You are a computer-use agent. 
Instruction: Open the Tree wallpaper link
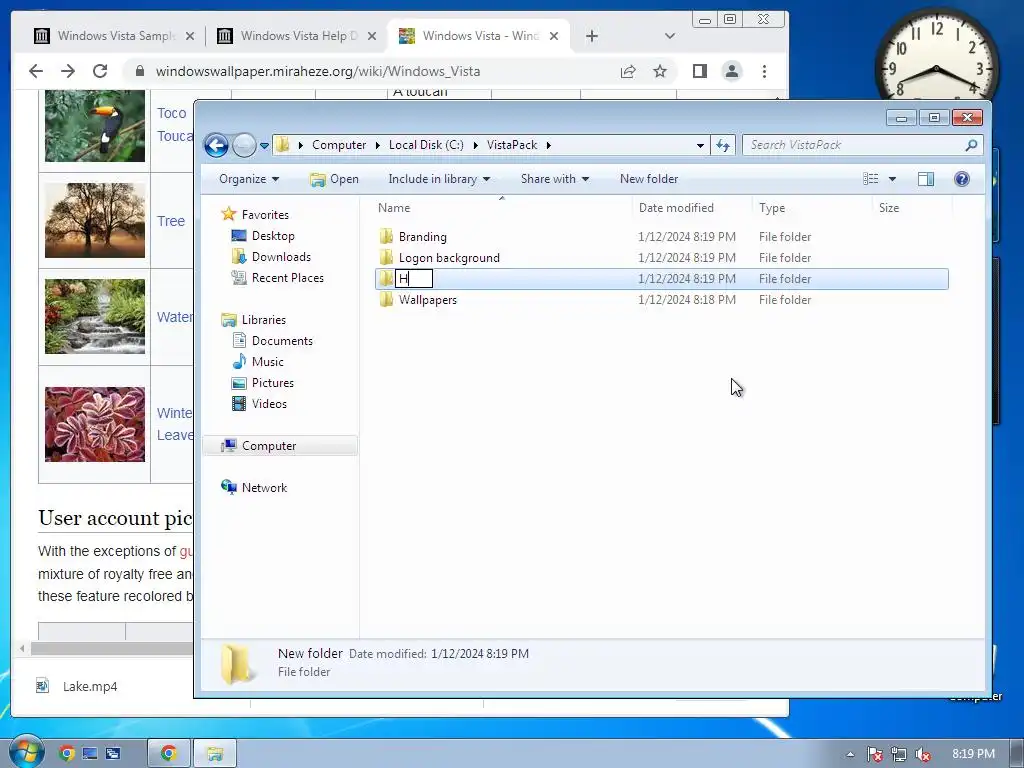pyautogui.click(x=171, y=221)
